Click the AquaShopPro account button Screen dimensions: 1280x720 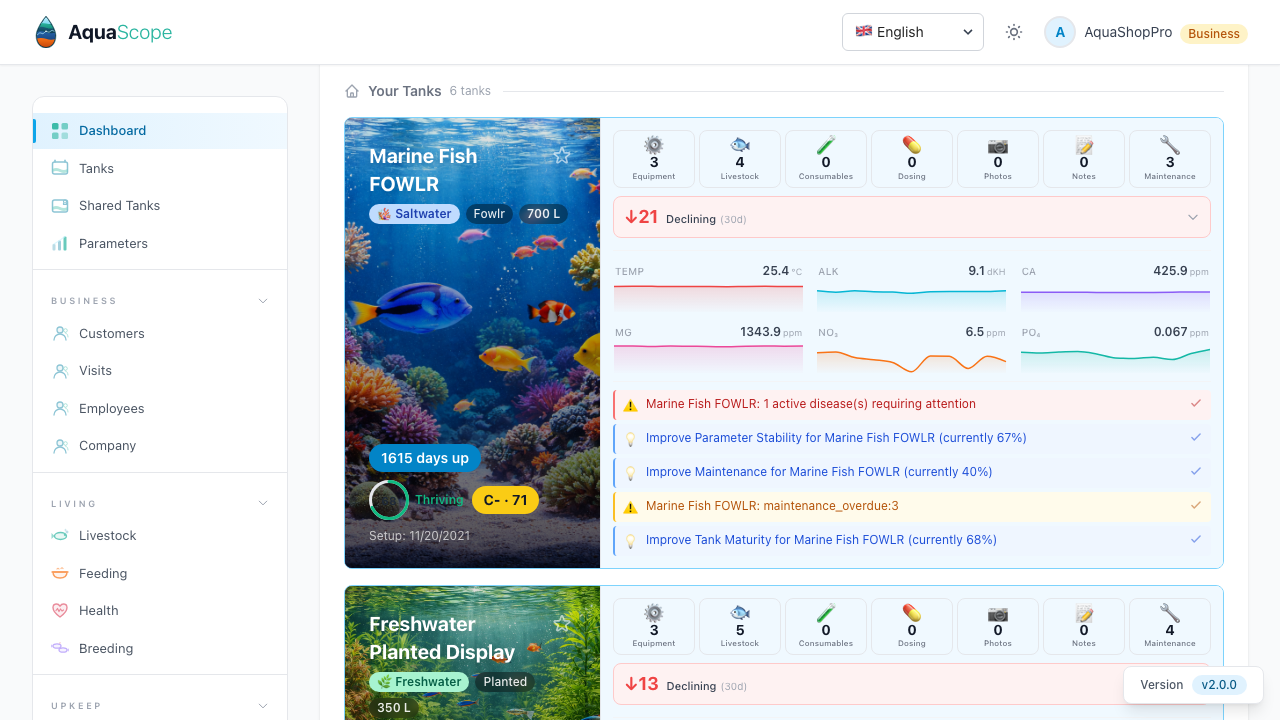tap(1109, 32)
